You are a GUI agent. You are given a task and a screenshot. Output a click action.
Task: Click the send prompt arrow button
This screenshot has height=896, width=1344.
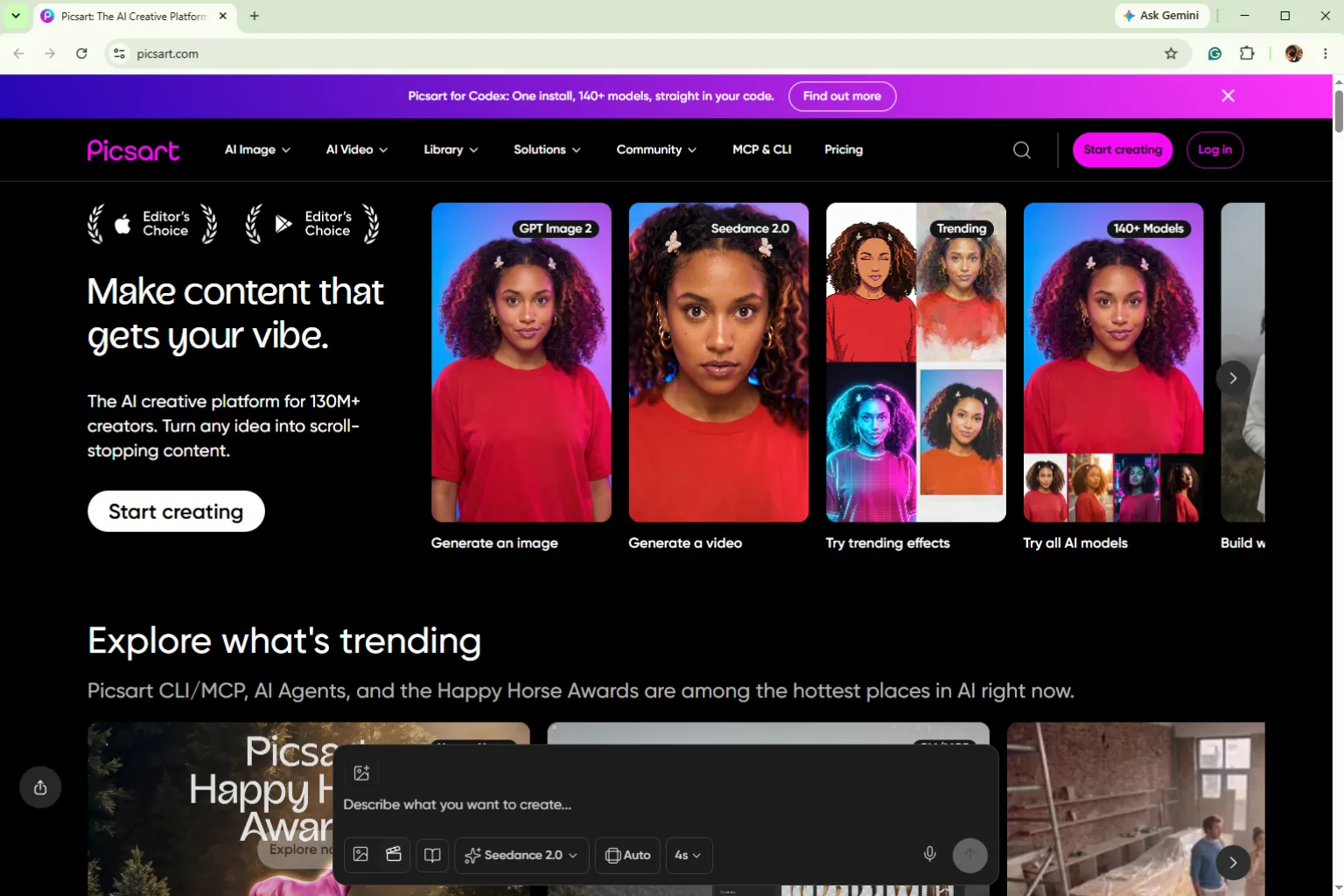click(x=969, y=855)
